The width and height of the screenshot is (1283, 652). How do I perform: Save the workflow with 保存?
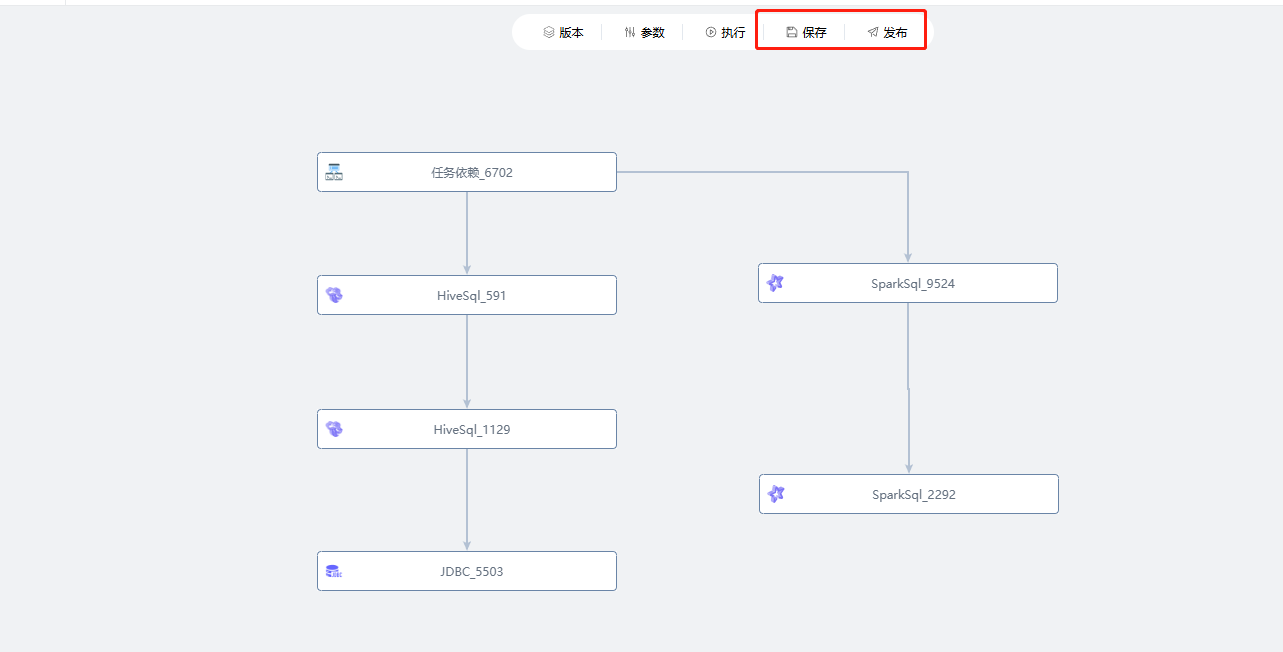coord(806,32)
